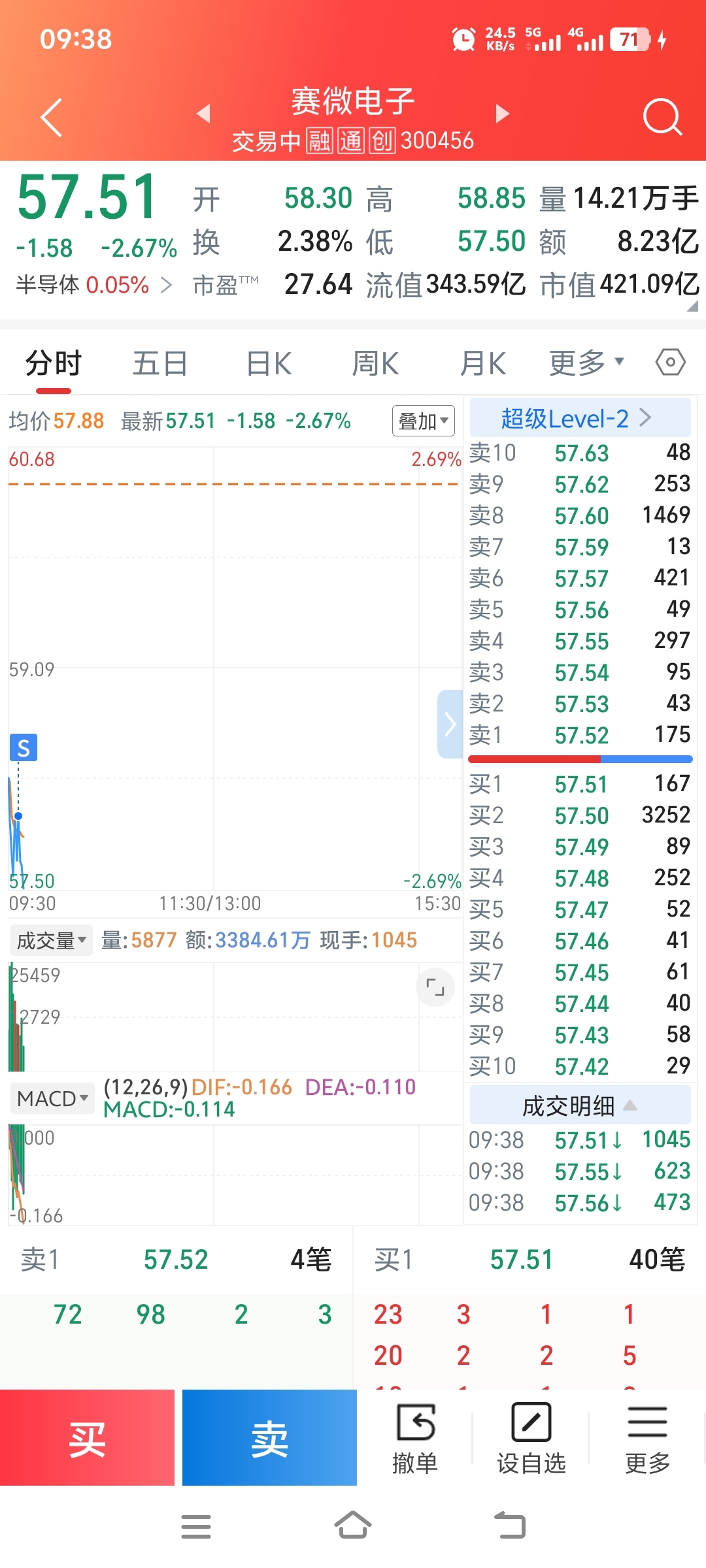Tap the intraday price chart area

(x=235, y=668)
